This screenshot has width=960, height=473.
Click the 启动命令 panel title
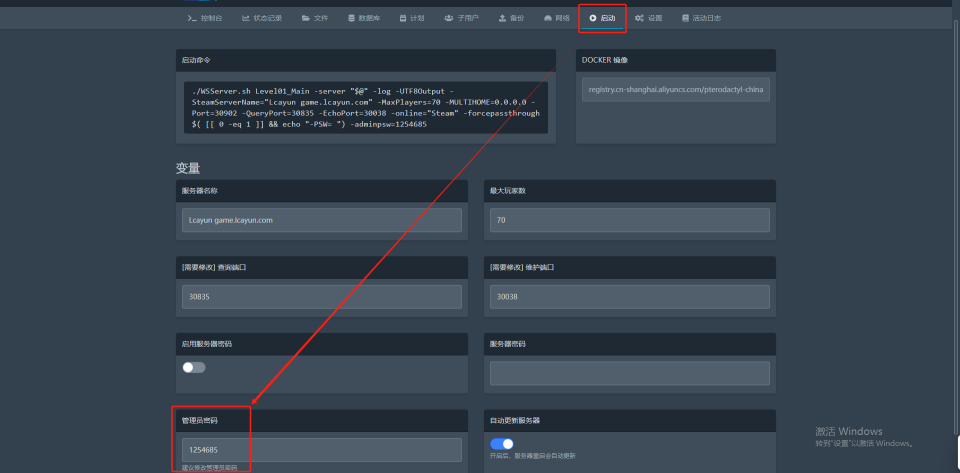(x=197, y=61)
